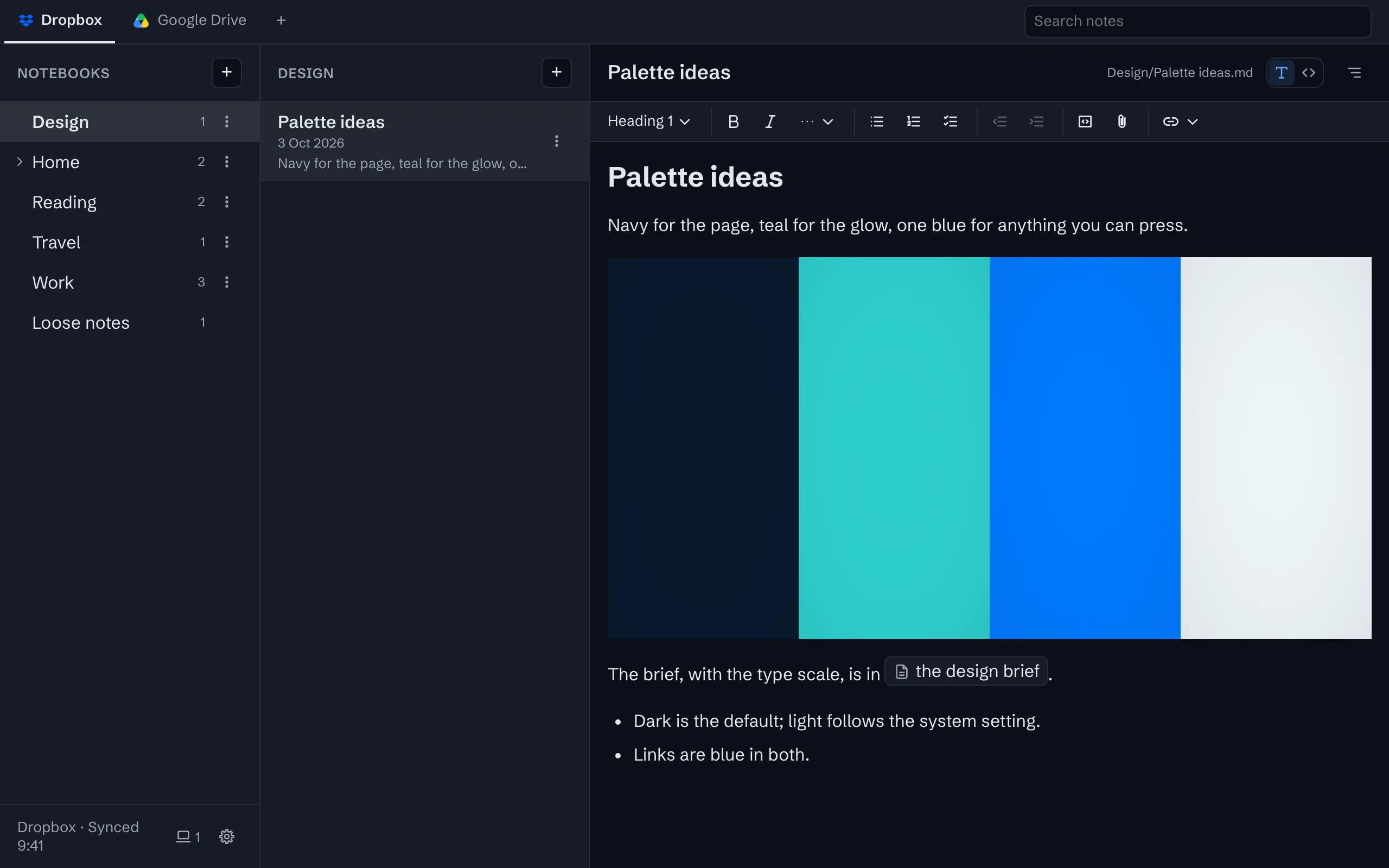Open the outline panel icon
The image size is (1389, 868).
[x=1354, y=73]
